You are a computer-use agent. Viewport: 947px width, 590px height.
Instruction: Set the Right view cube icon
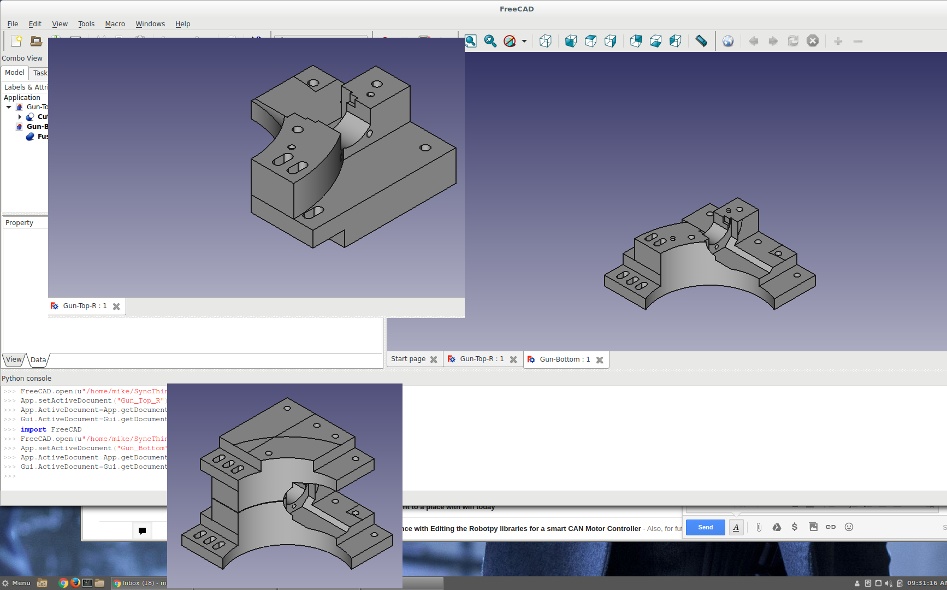[x=611, y=41]
